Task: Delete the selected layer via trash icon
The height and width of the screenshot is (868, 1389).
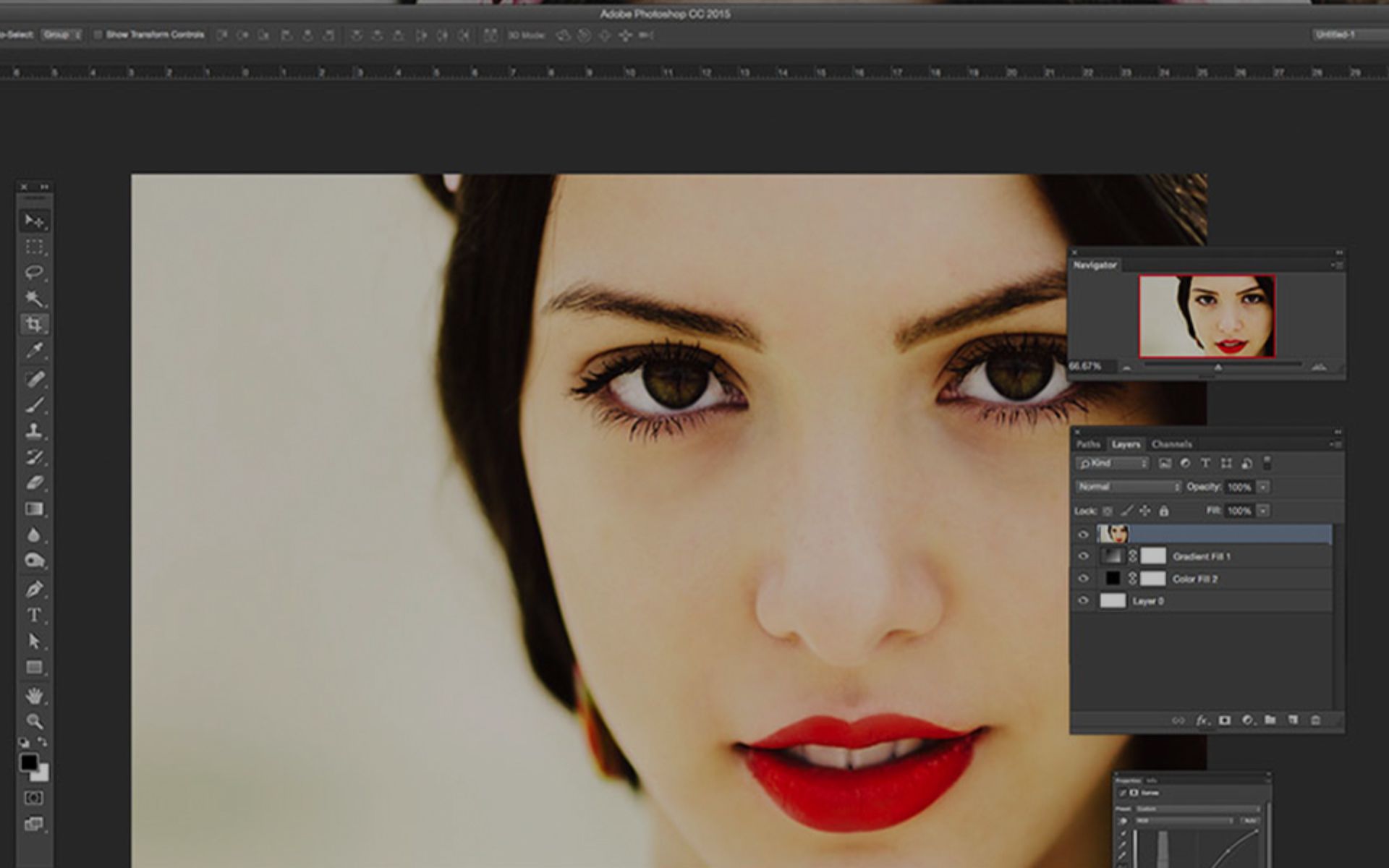Action: click(x=1316, y=720)
